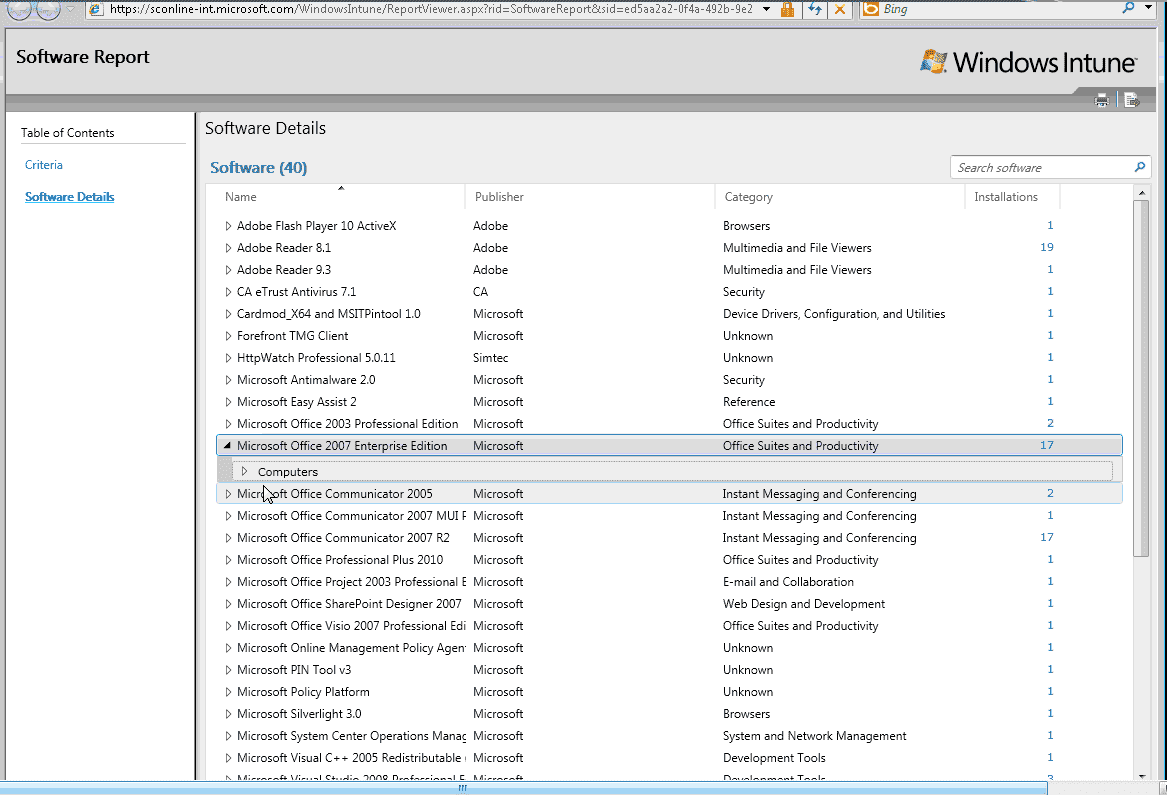Screen dimensions: 1167x795
Task: Select Software Details in the table of contents
Action: coord(69,196)
